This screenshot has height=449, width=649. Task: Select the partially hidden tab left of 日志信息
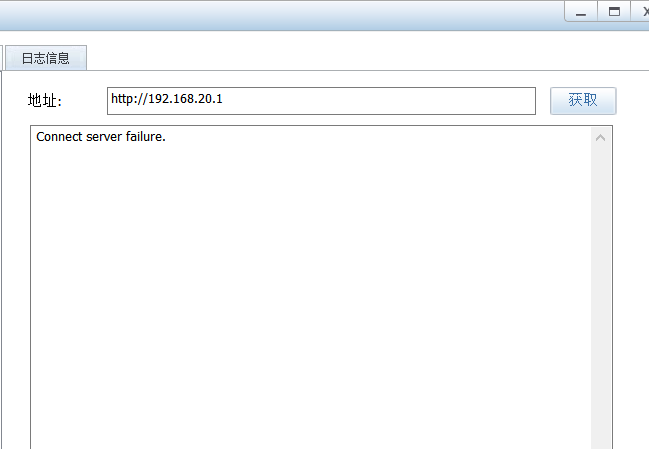coord(1,58)
